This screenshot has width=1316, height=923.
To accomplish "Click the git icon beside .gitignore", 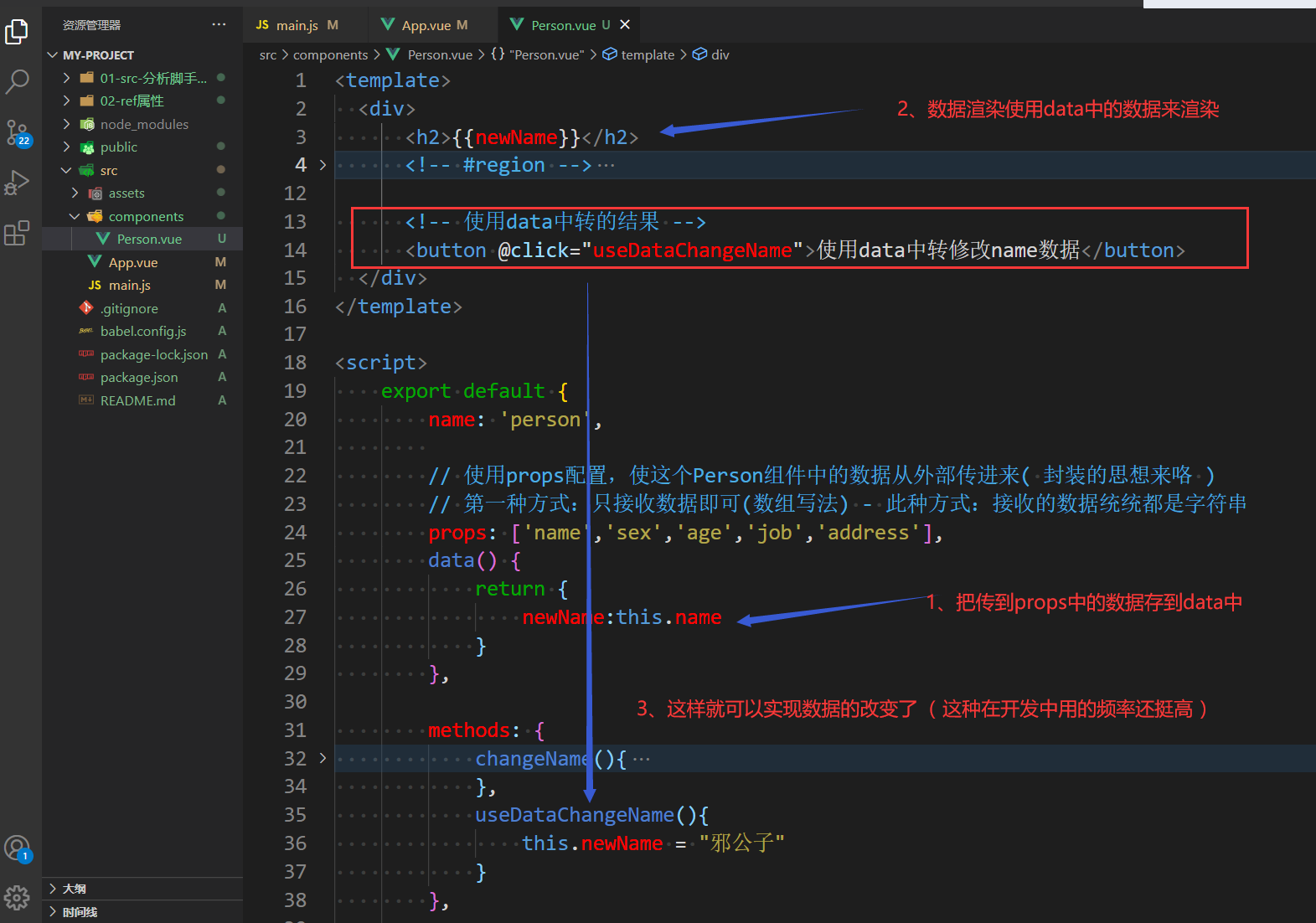I will point(86,308).
